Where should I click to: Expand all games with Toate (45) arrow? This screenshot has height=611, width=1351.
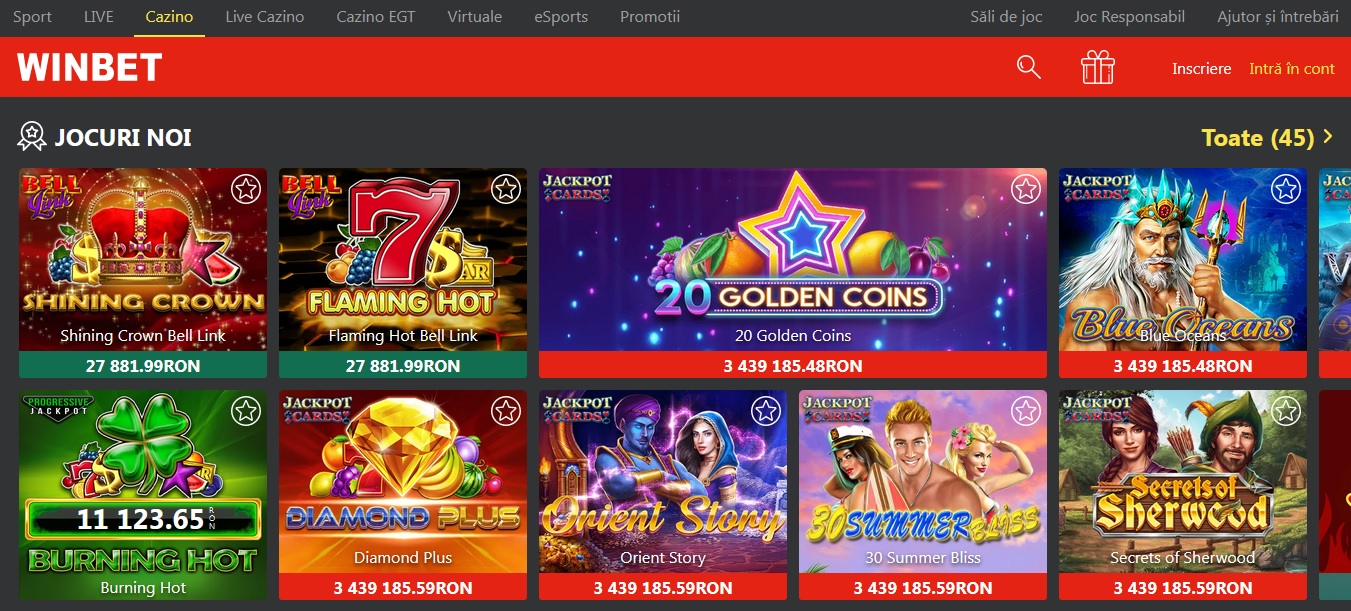coord(1268,137)
